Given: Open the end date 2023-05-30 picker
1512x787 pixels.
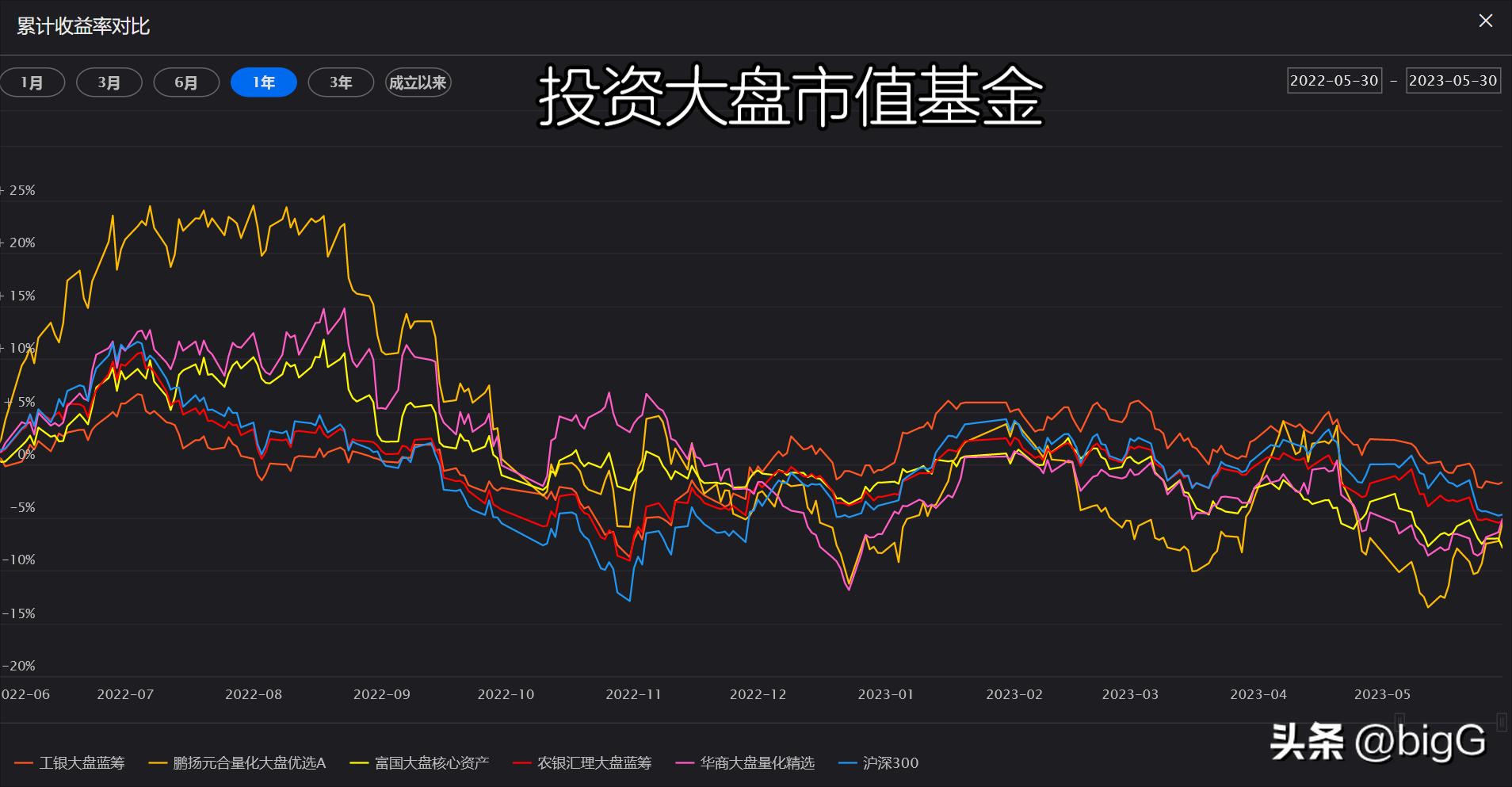Looking at the screenshot, I should pos(1453,80).
